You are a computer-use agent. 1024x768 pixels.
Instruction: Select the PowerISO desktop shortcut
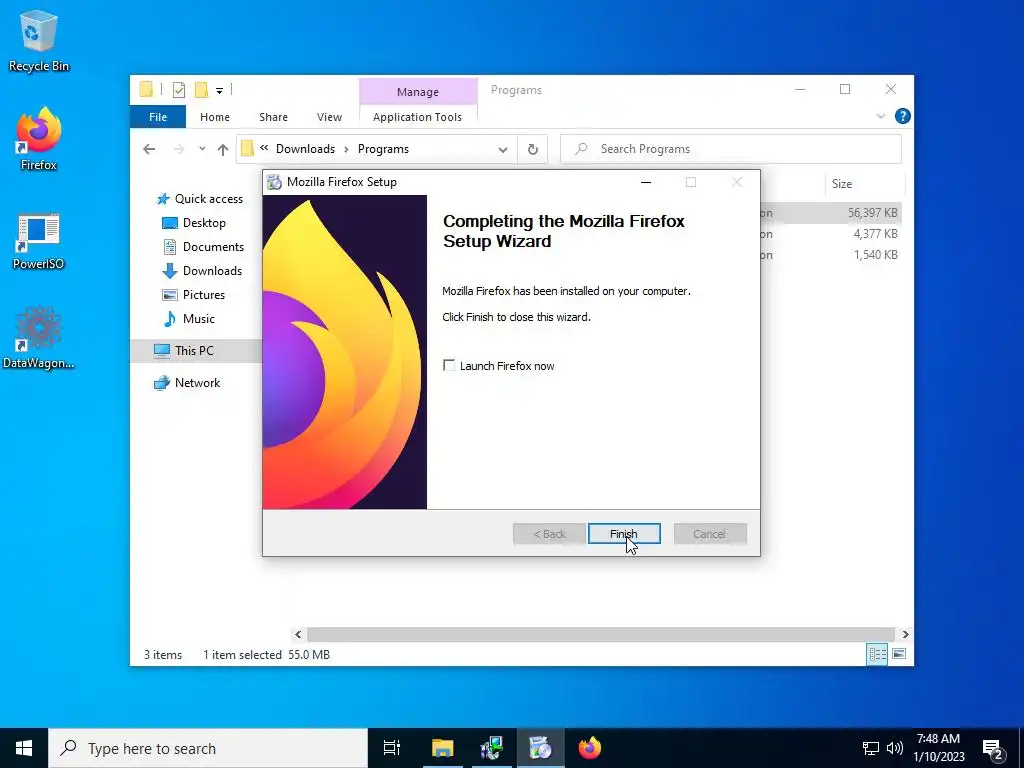point(39,241)
